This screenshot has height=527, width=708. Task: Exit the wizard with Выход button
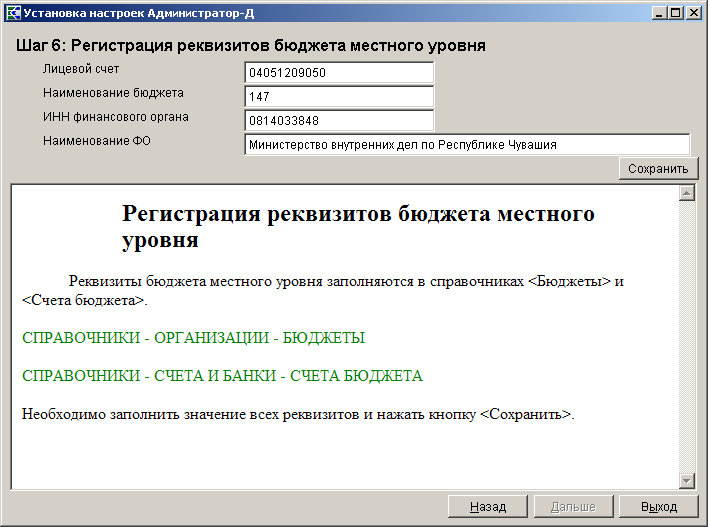(659, 507)
